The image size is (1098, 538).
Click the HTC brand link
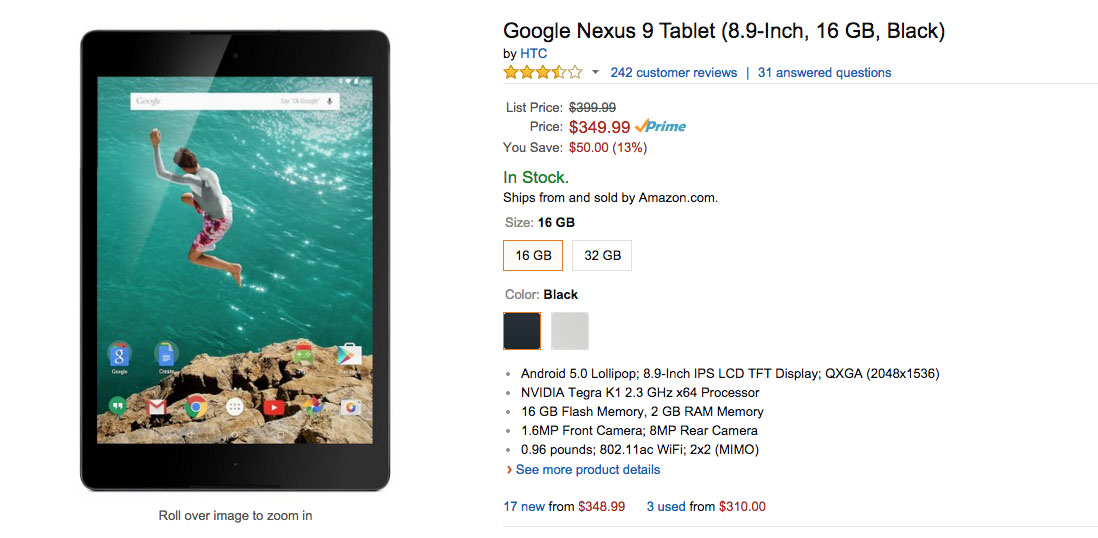click(534, 53)
